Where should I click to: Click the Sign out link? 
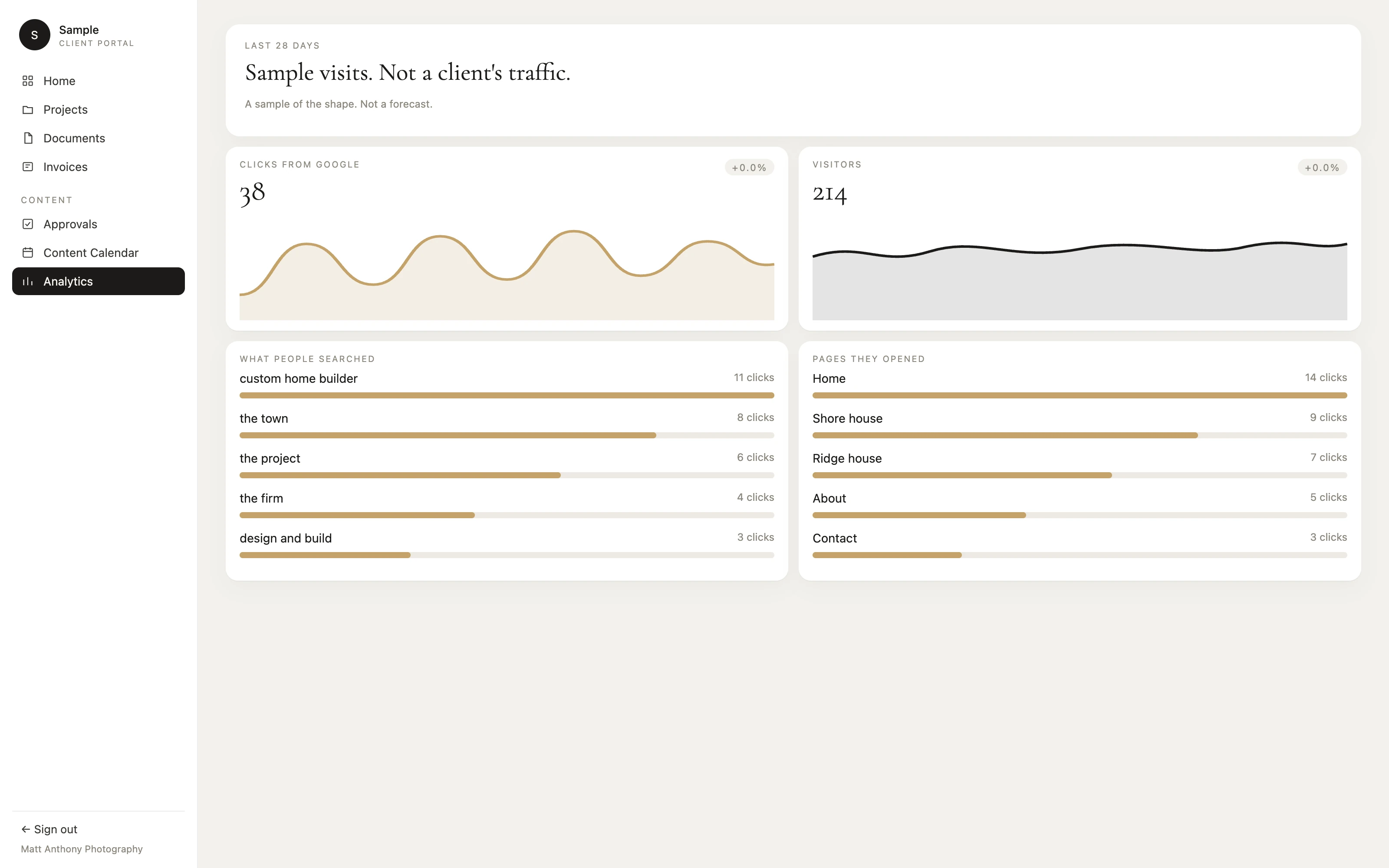(49, 829)
